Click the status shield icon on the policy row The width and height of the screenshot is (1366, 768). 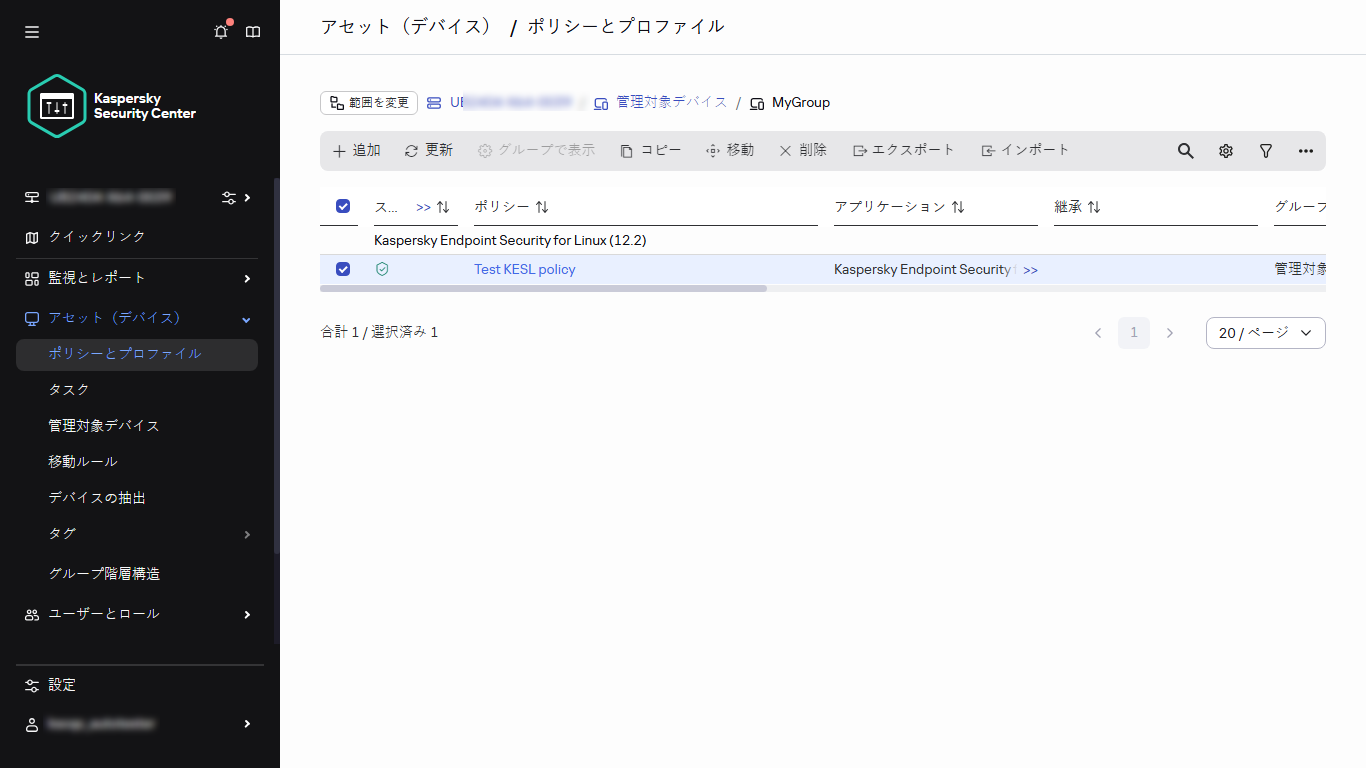tap(382, 269)
